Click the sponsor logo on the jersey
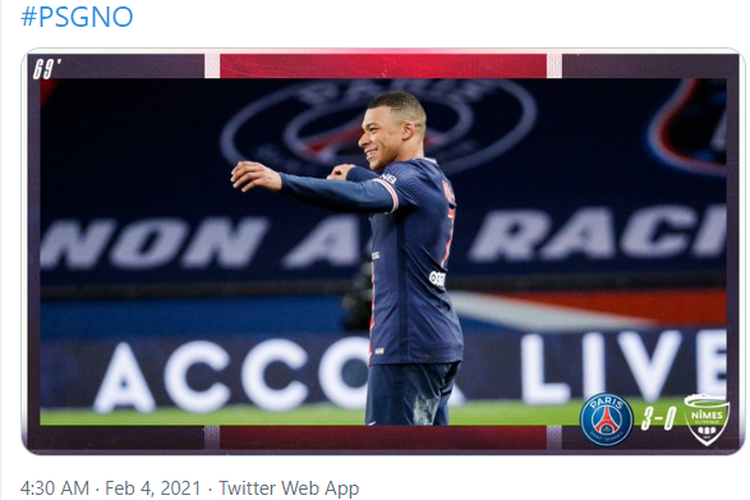The image size is (750, 500). [438, 278]
